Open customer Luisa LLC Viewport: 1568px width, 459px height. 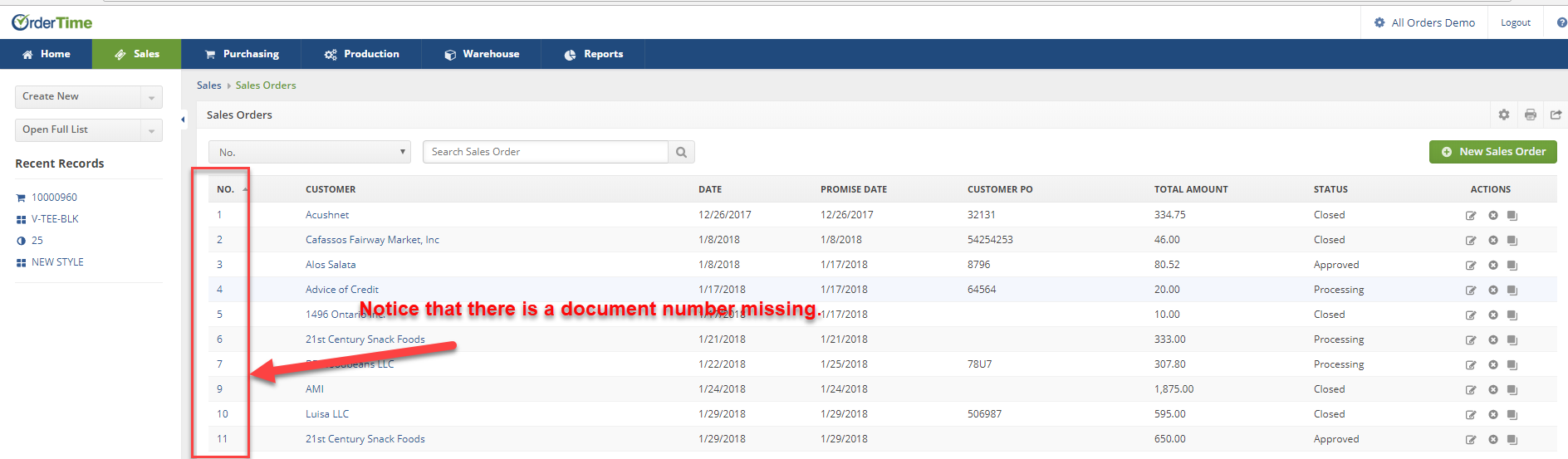tap(327, 414)
